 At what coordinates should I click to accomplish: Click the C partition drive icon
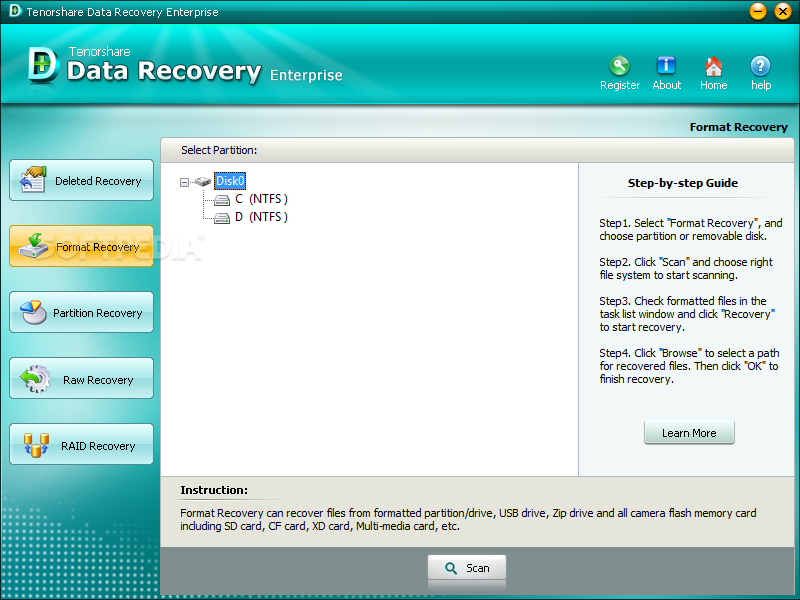click(221, 199)
